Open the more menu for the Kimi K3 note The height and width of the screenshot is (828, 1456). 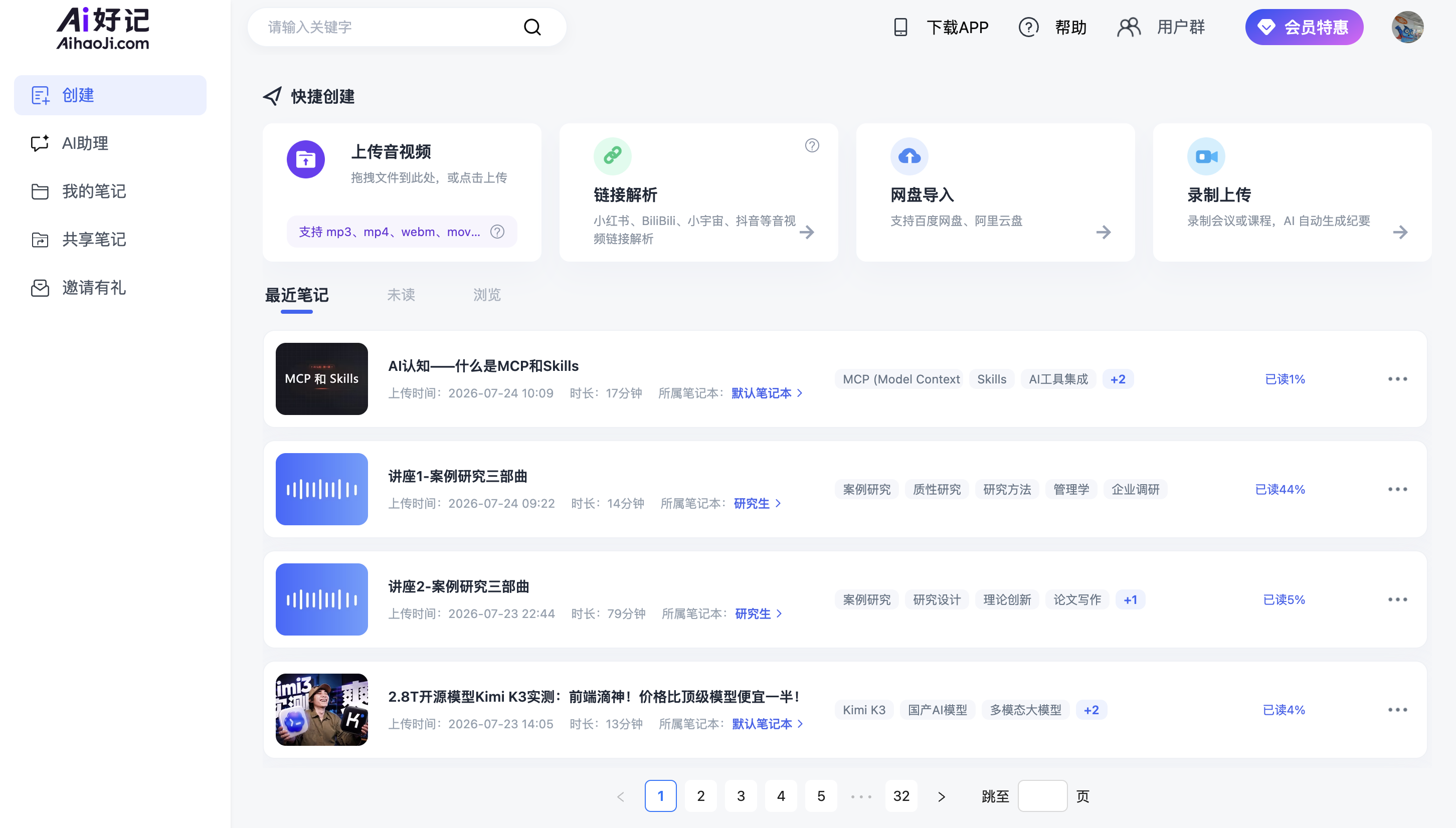coord(1397,710)
